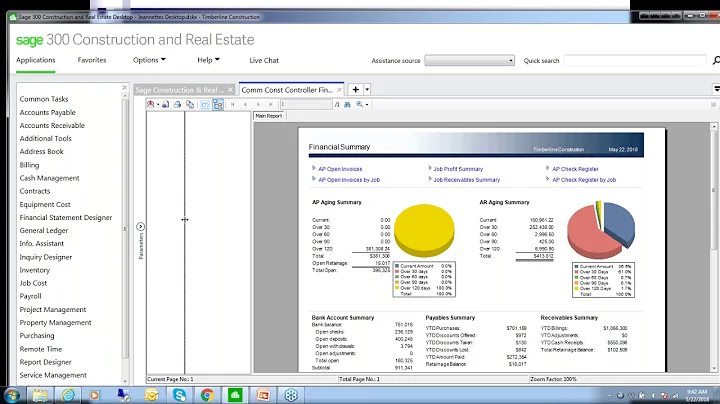
Task: Go to next page arrow
Action: click(x=258, y=105)
